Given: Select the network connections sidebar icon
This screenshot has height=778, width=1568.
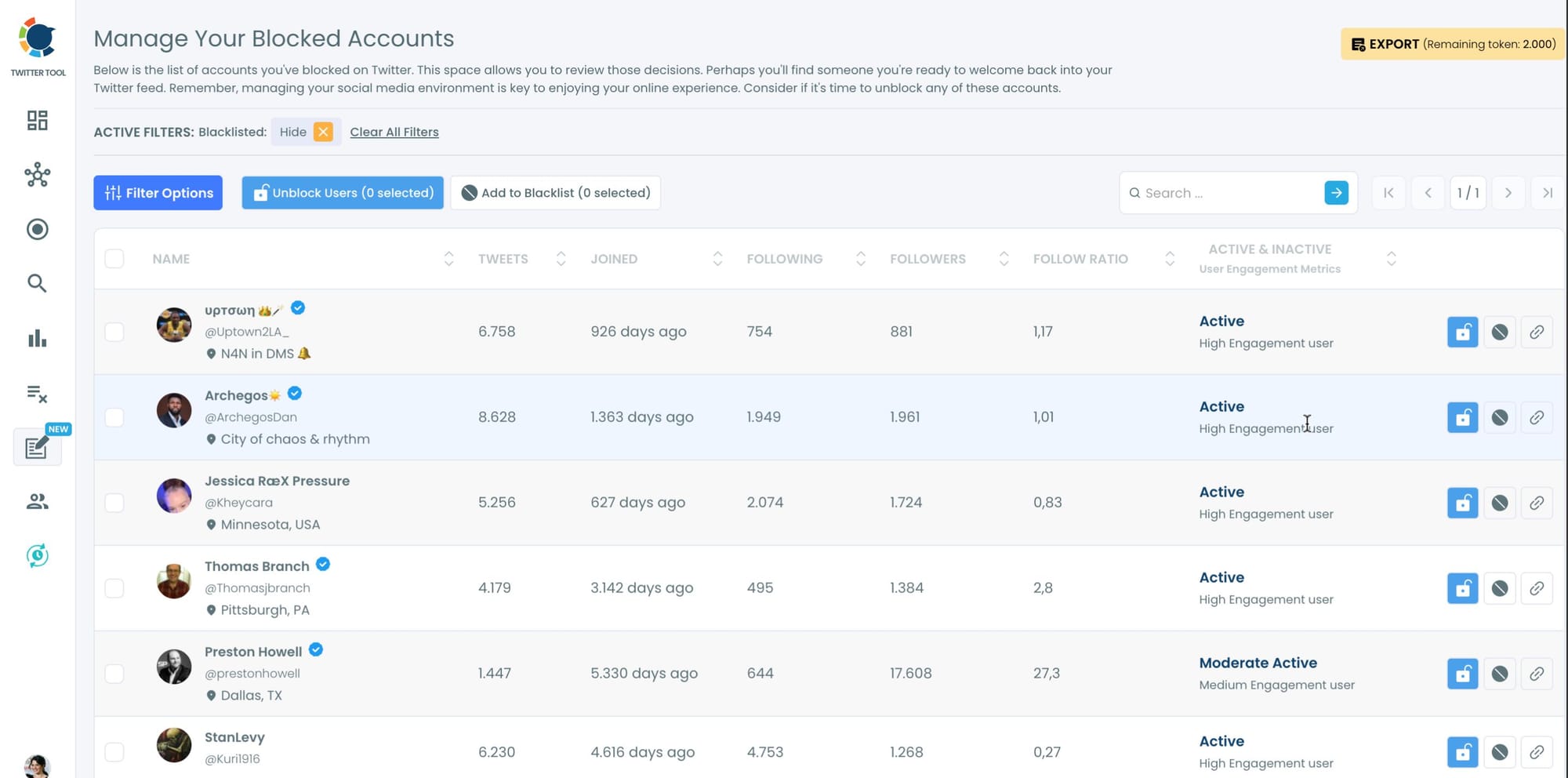Looking at the screenshot, I should pos(37,176).
